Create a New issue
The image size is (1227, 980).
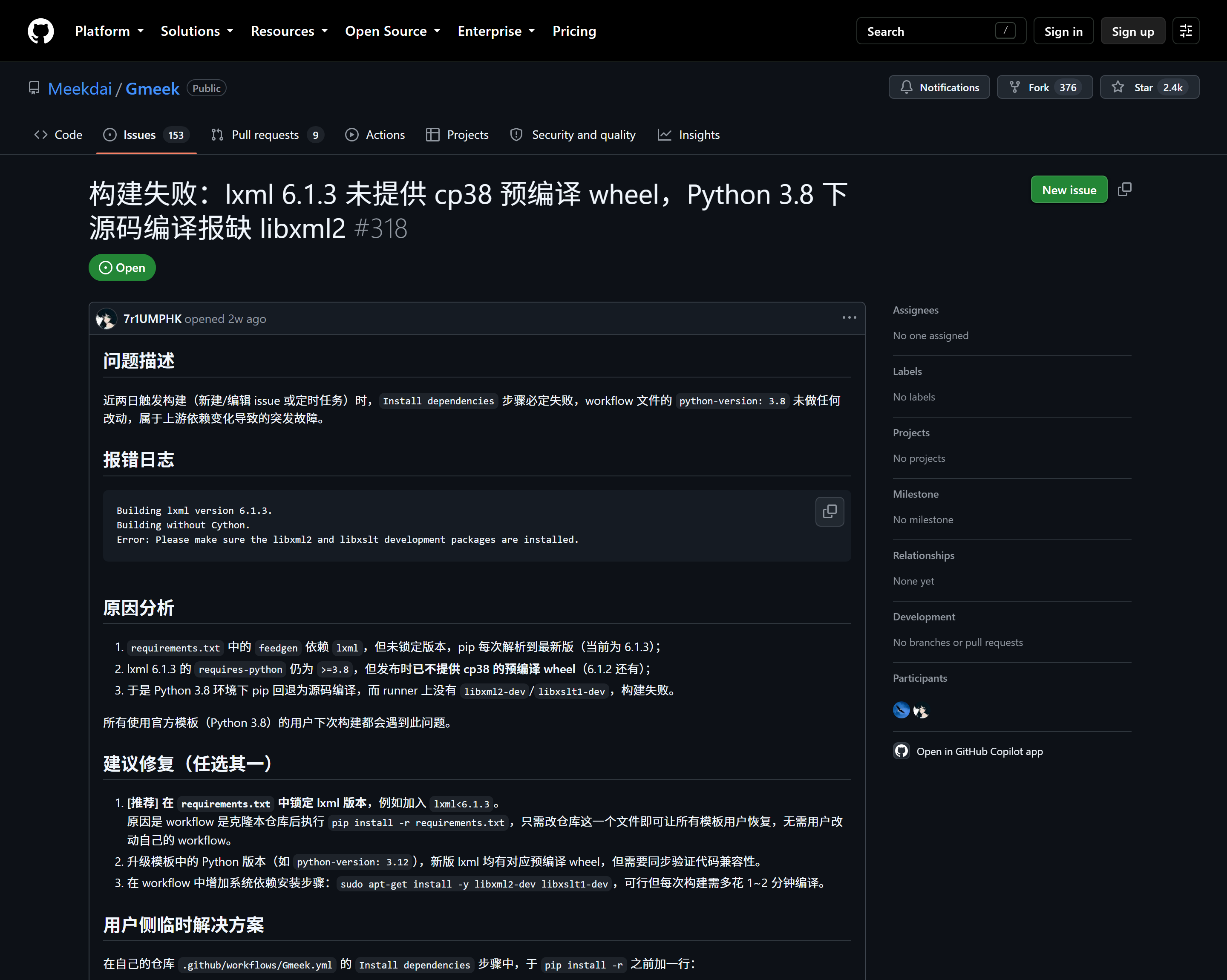1069,190
